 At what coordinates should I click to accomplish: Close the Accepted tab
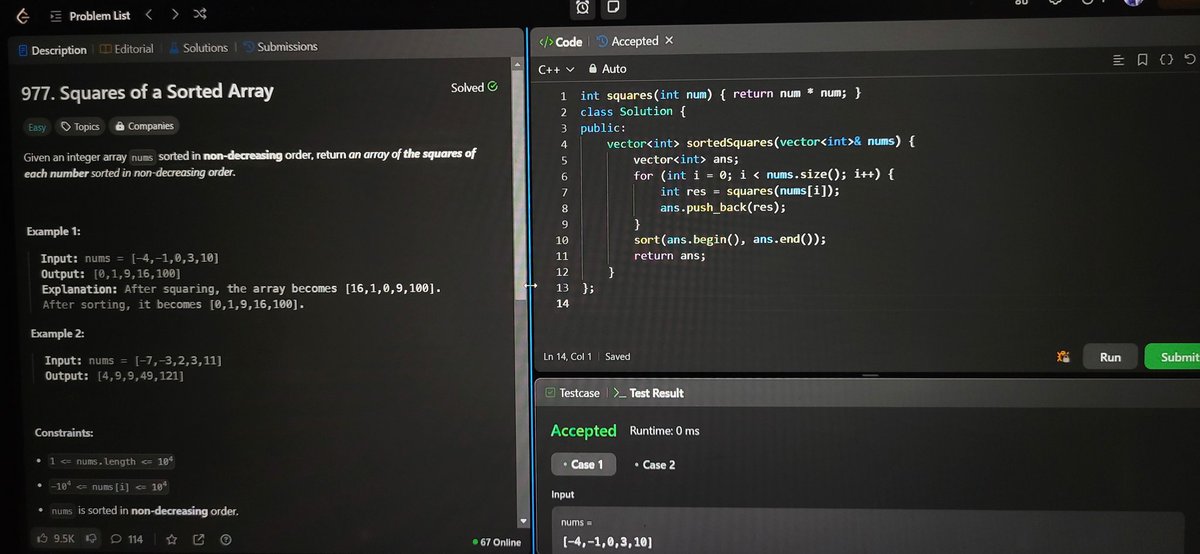[669, 41]
